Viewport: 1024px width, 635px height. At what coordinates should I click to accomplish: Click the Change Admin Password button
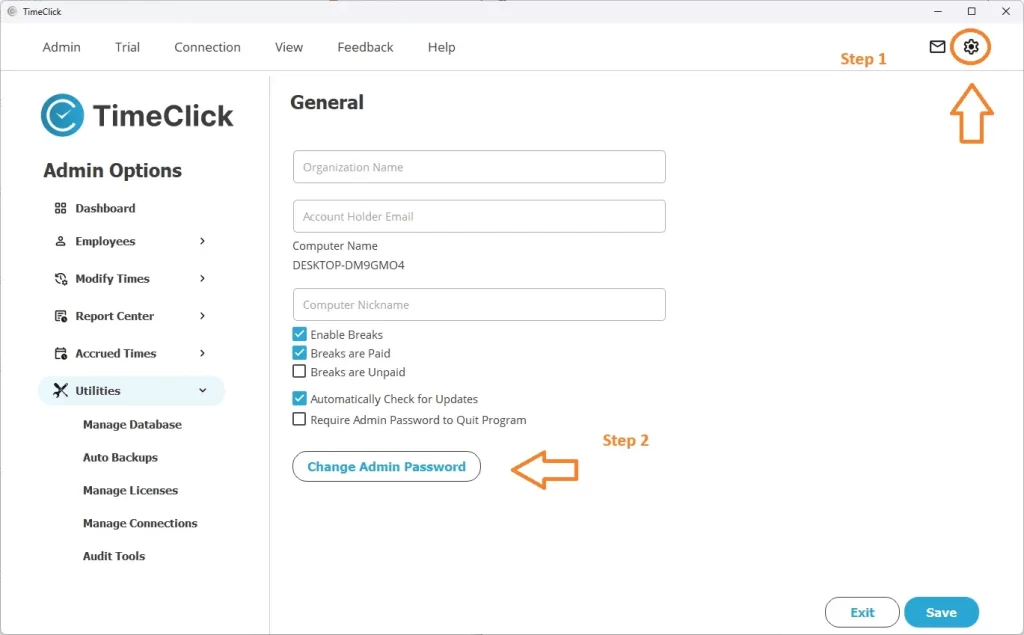coord(386,466)
